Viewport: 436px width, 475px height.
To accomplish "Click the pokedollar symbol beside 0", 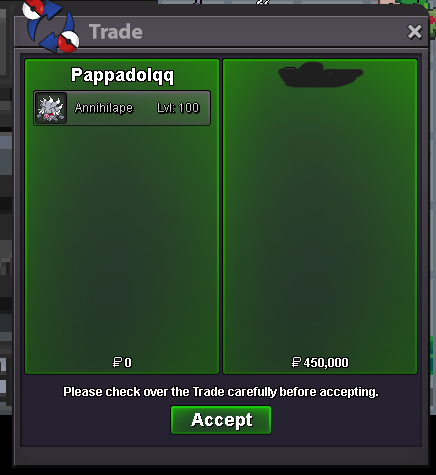I will pos(117,362).
